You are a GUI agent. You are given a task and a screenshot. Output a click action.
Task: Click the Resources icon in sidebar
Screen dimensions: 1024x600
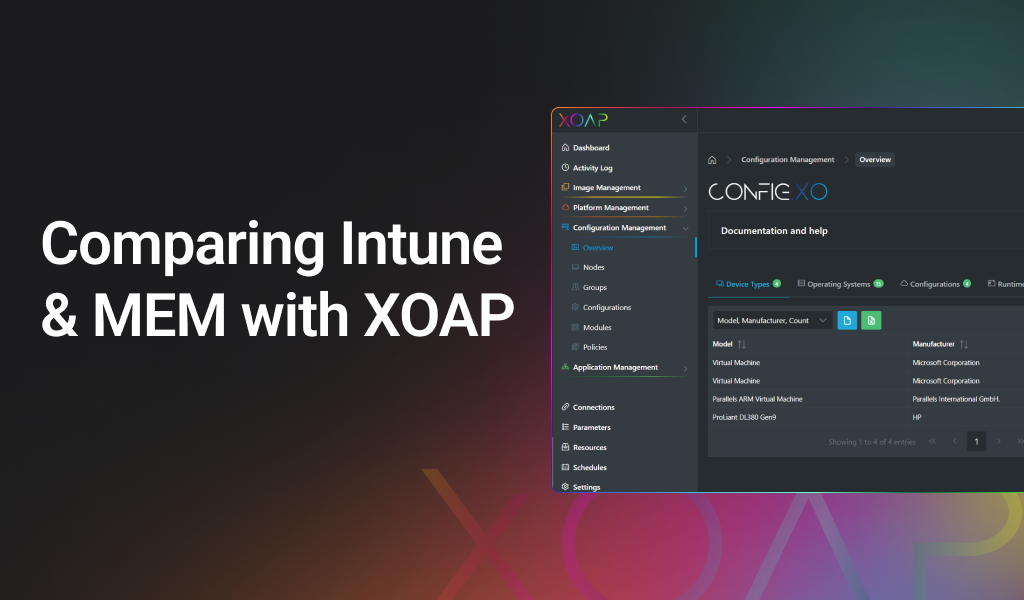(x=566, y=447)
